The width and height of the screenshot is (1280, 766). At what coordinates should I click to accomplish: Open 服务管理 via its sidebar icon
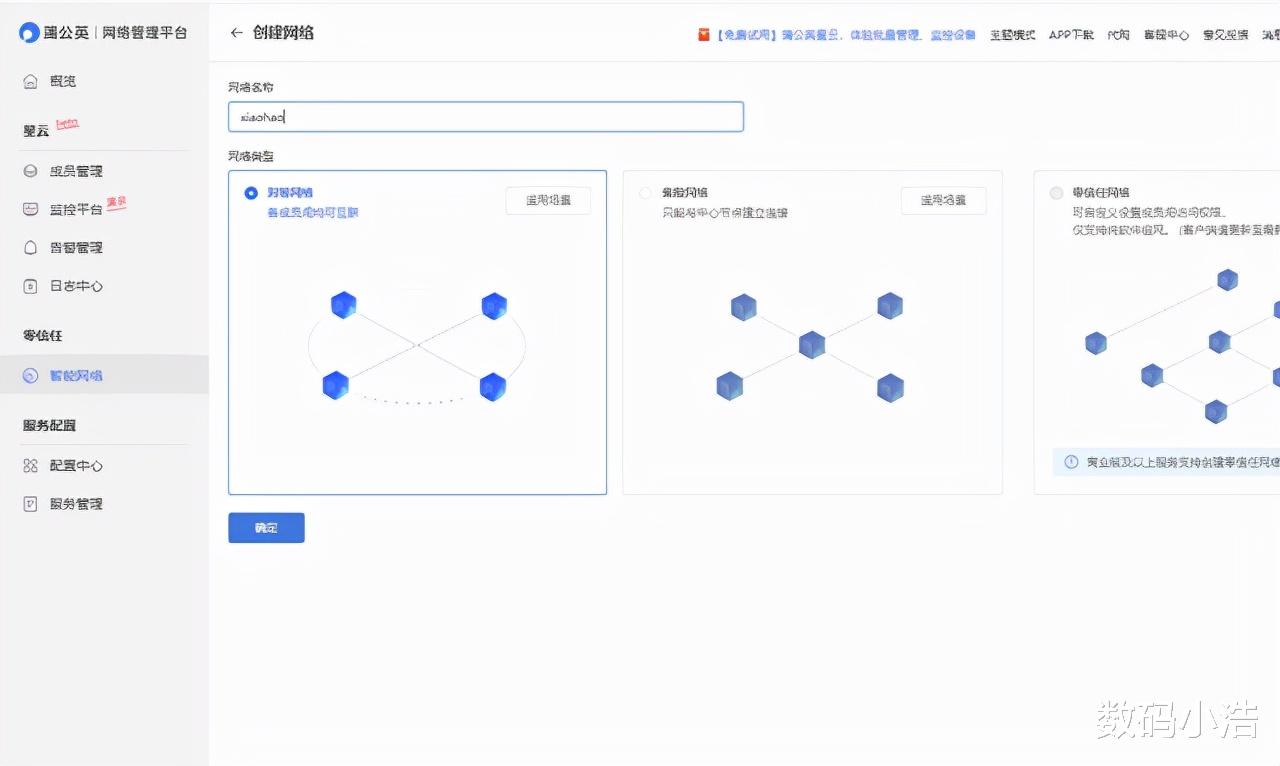pos(30,504)
